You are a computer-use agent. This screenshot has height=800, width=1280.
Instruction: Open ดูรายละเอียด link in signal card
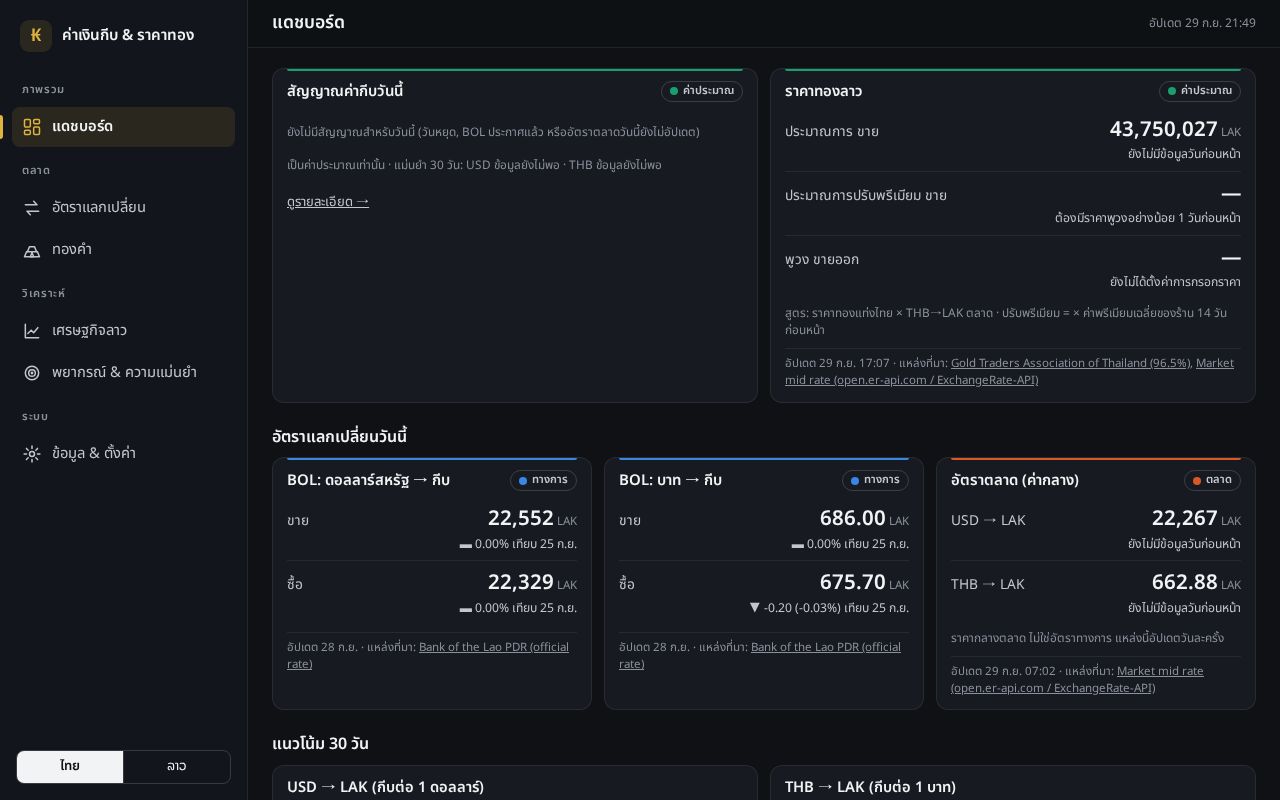tap(328, 202)
